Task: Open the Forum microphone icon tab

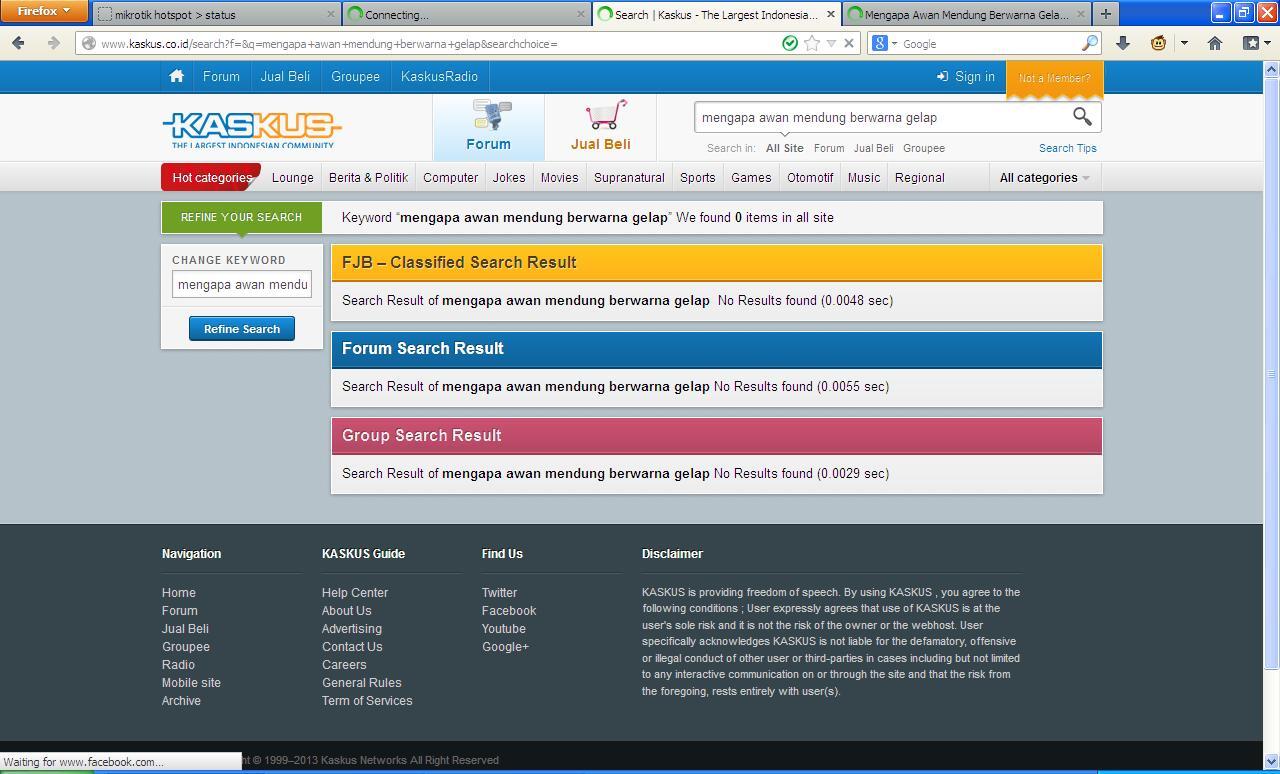Action: [x=488, y=127]
